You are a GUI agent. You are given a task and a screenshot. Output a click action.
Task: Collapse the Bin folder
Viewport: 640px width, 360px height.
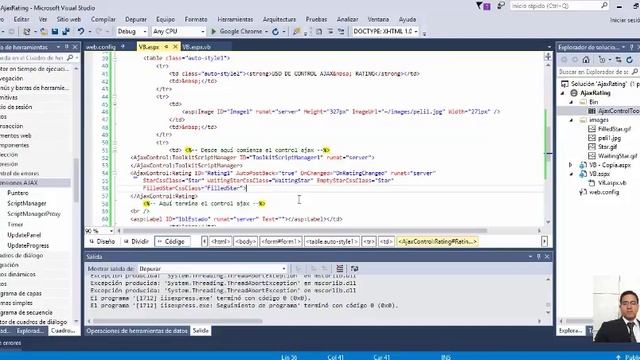pyautogui.click(x=571, y=102)
